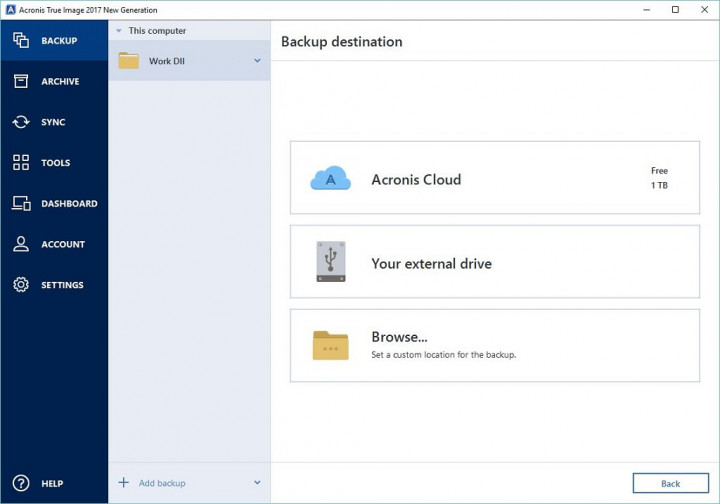Click the Backup destination heading

click(342, 42)
